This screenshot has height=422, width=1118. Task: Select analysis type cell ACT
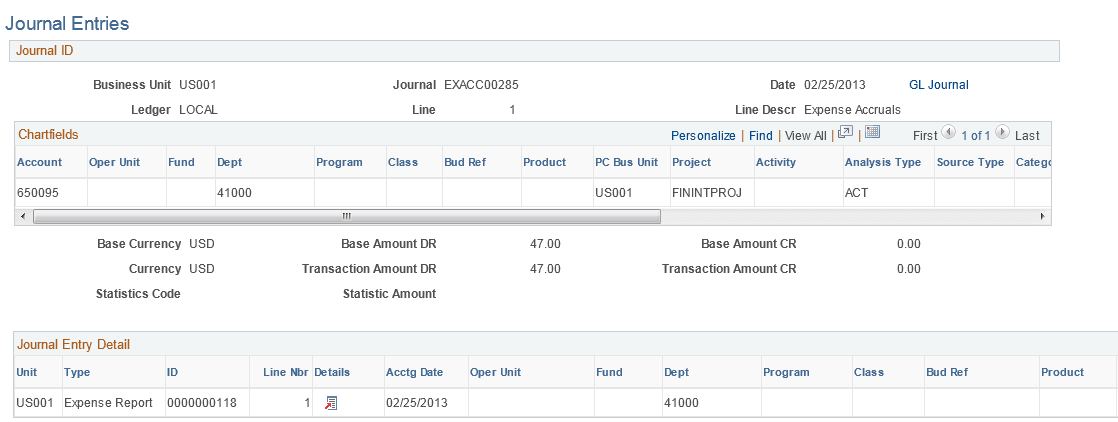pyautogui.click(x=856, y=192)
